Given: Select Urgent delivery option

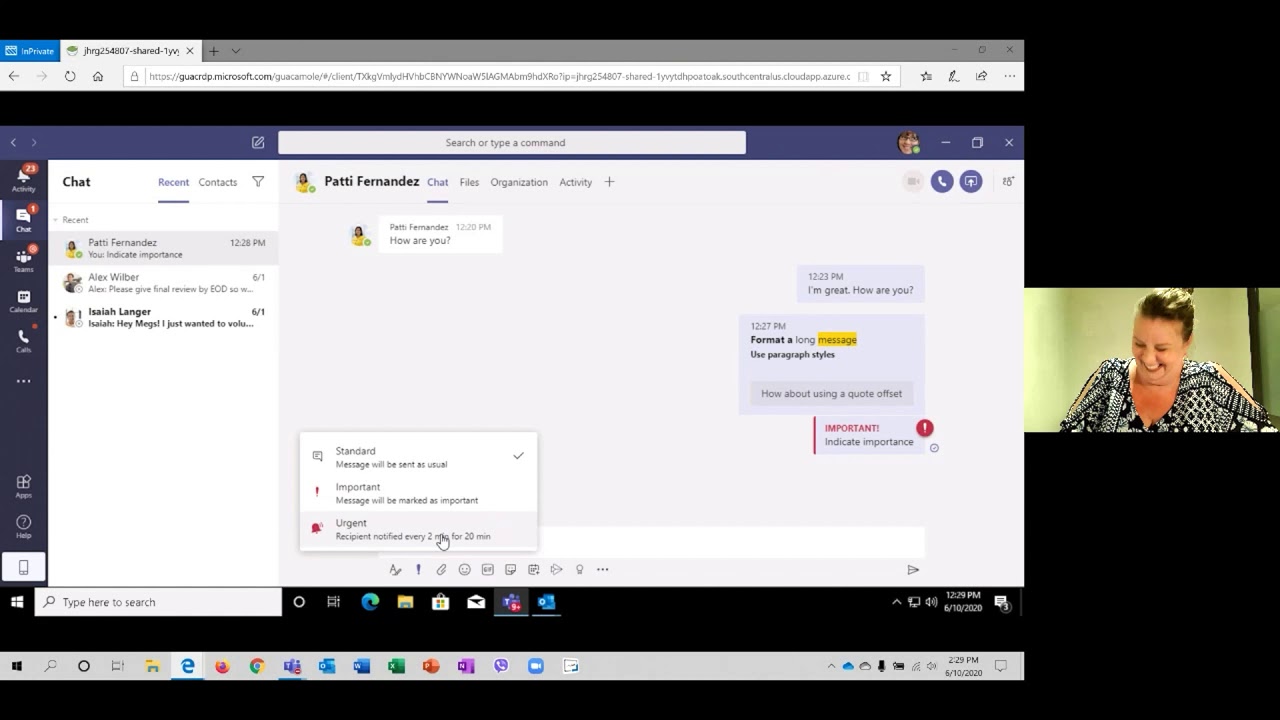Looking at the screenshot, I should (418, 529).
